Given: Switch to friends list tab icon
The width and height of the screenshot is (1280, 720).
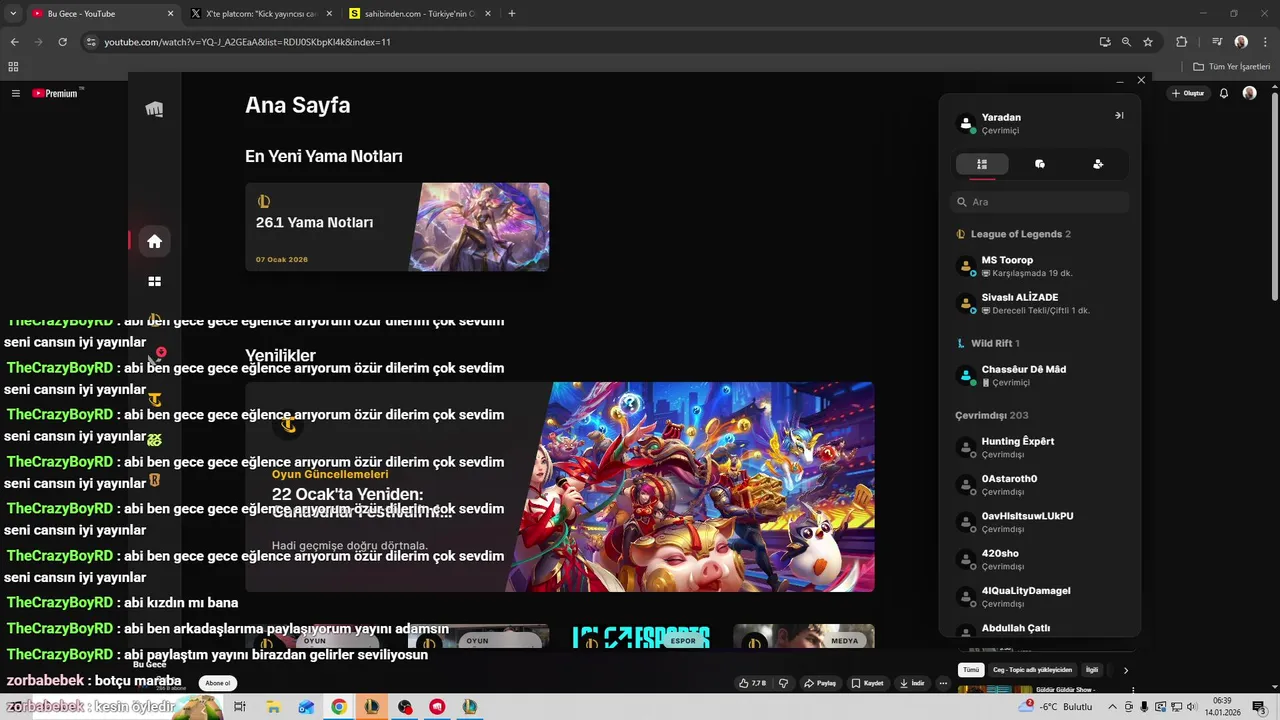Looking at the screenshot, I should point(982,164).
